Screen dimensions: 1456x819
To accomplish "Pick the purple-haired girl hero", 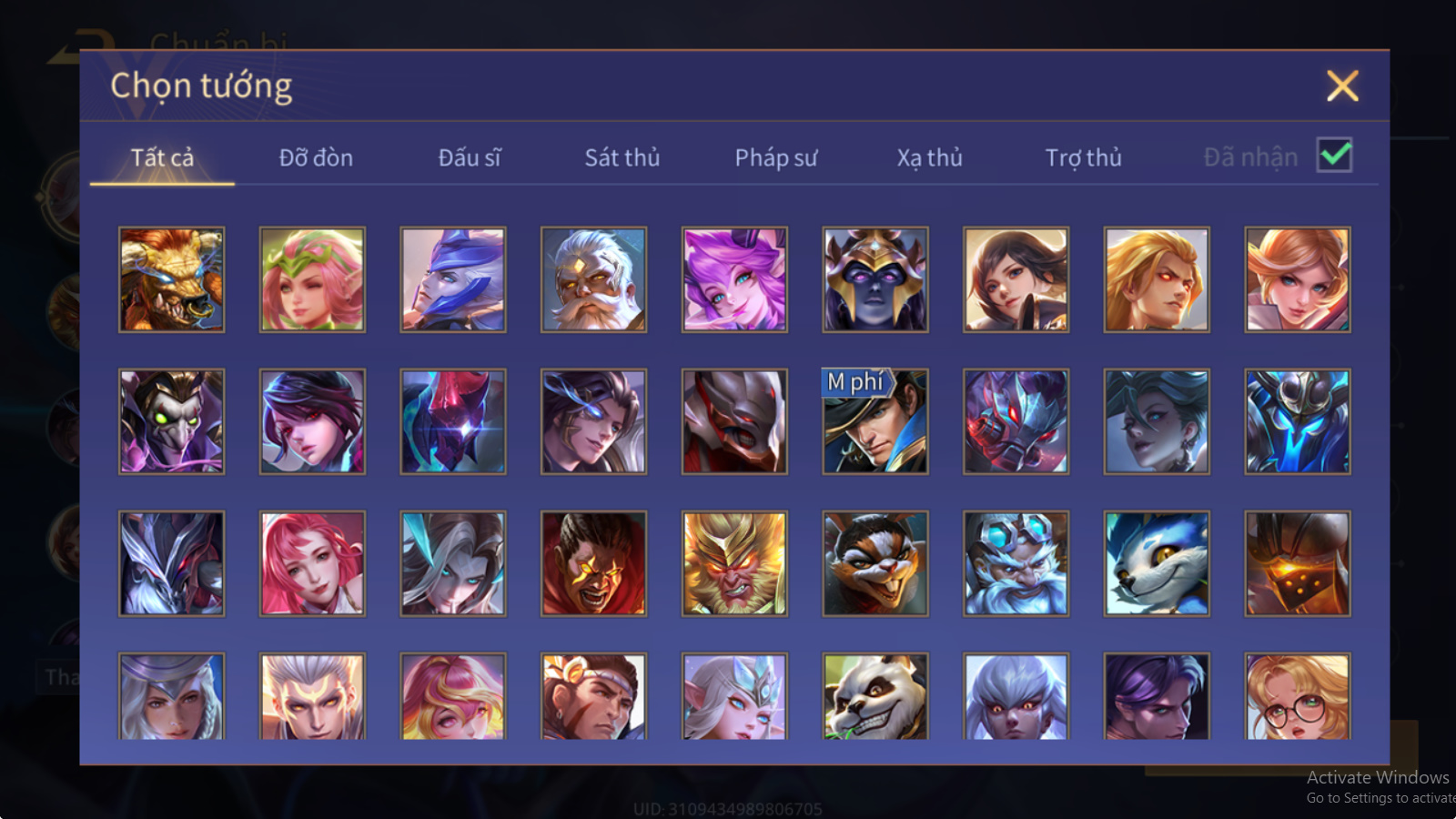I will 734,279.
